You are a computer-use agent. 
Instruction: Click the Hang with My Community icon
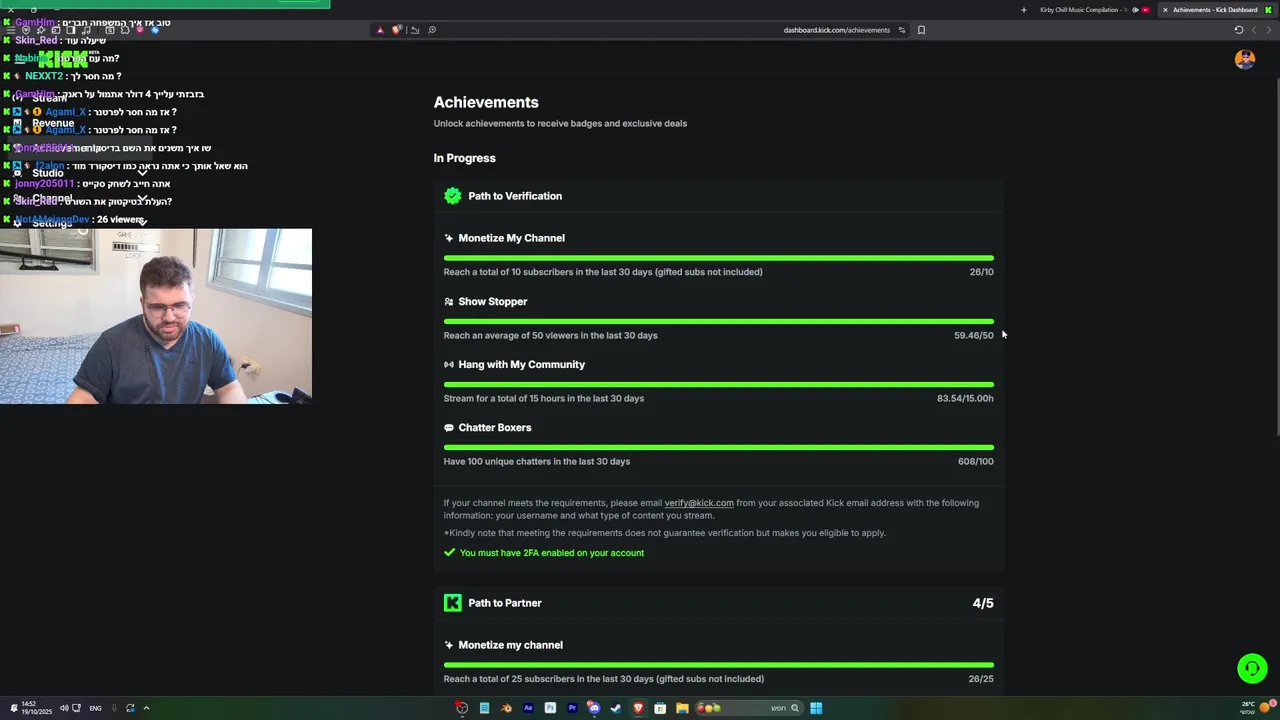449,364
